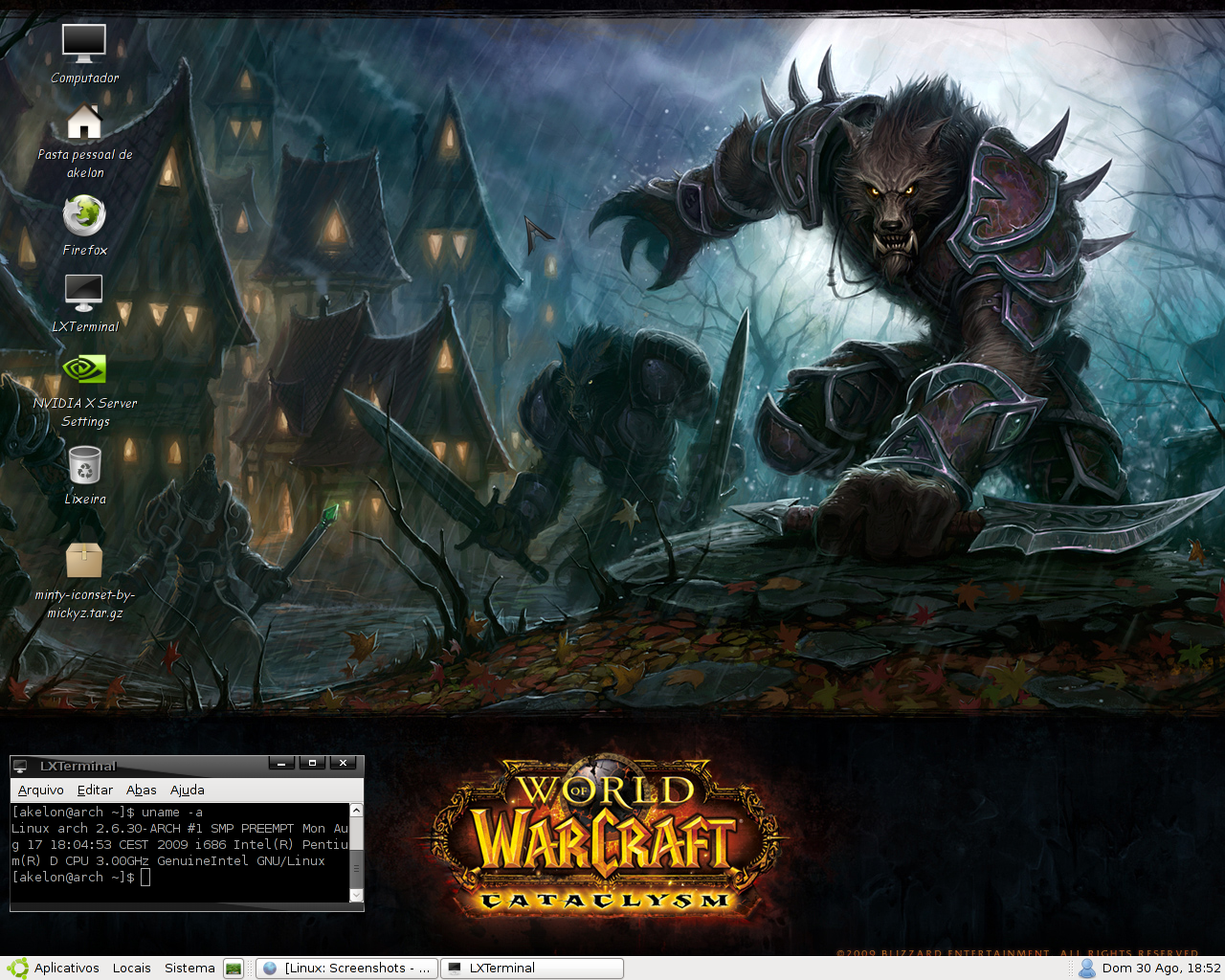Open the Computador desktop icon
The width and height of the screenshot is (1225, 980).
[x=84, y=43]
